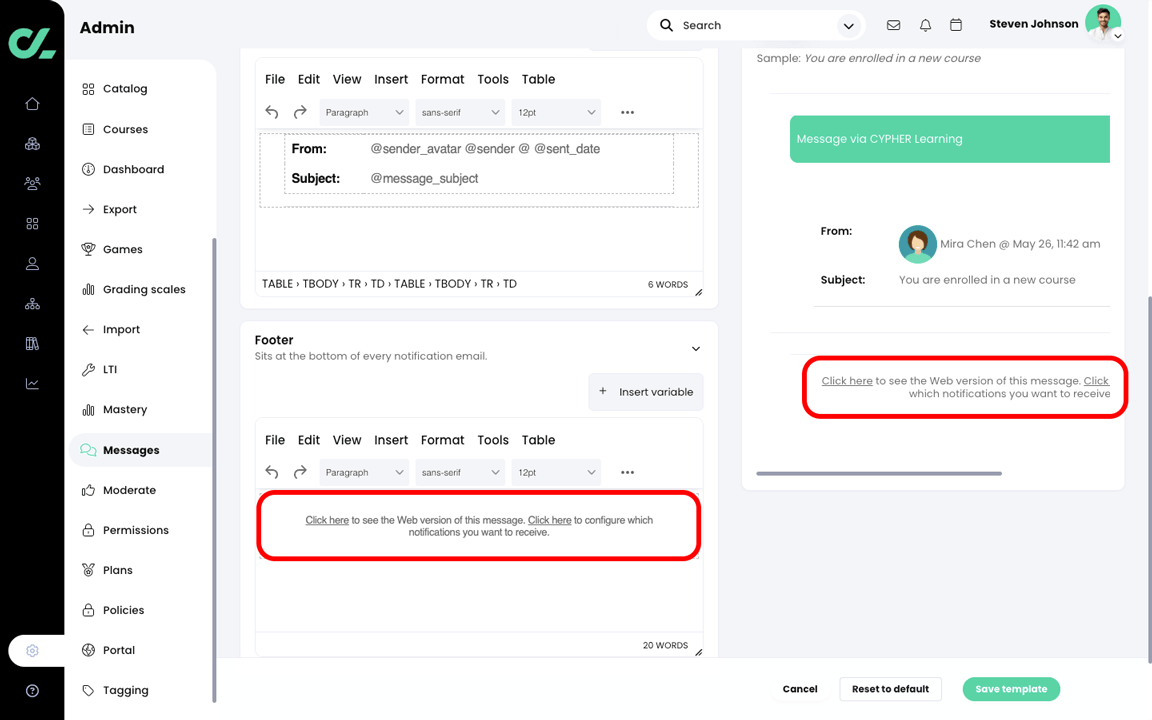Redo in the Footer editor toolbar
Viewport: 1152px width, 720px height.
[x=300, y=472]
